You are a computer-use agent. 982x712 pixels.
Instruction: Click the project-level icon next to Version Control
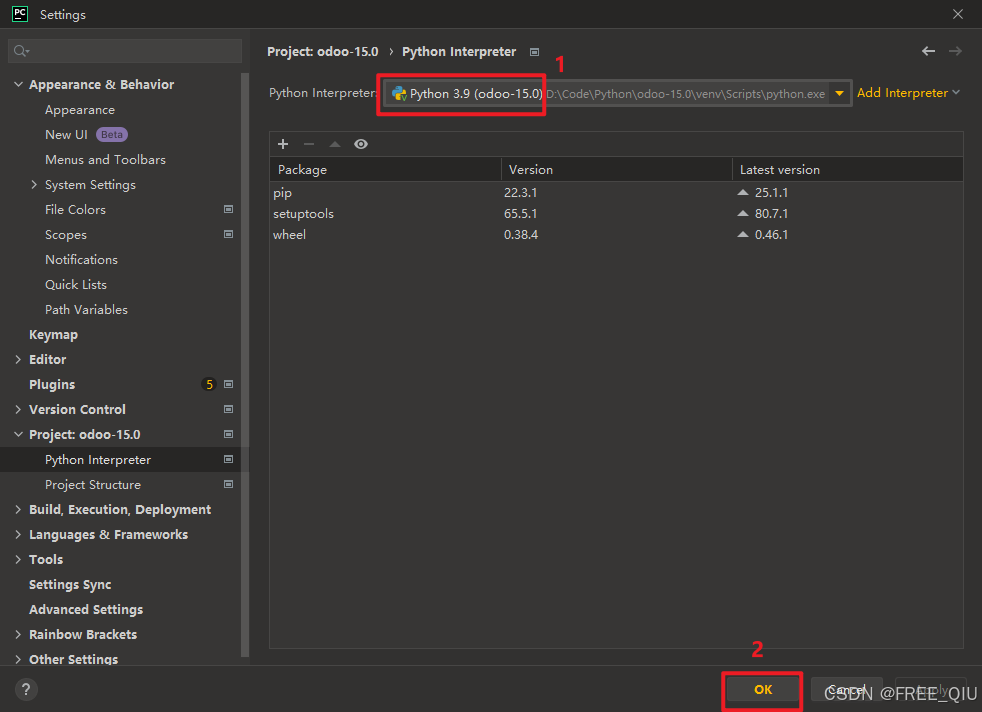click(229, 409)
